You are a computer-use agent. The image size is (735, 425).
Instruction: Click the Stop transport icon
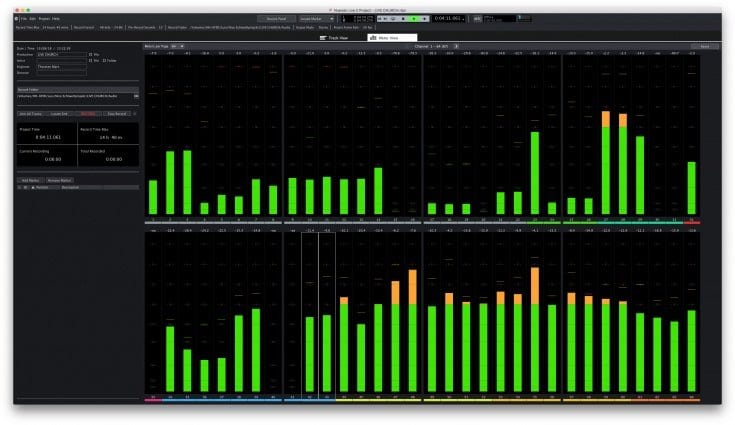(x=402, y=18)
